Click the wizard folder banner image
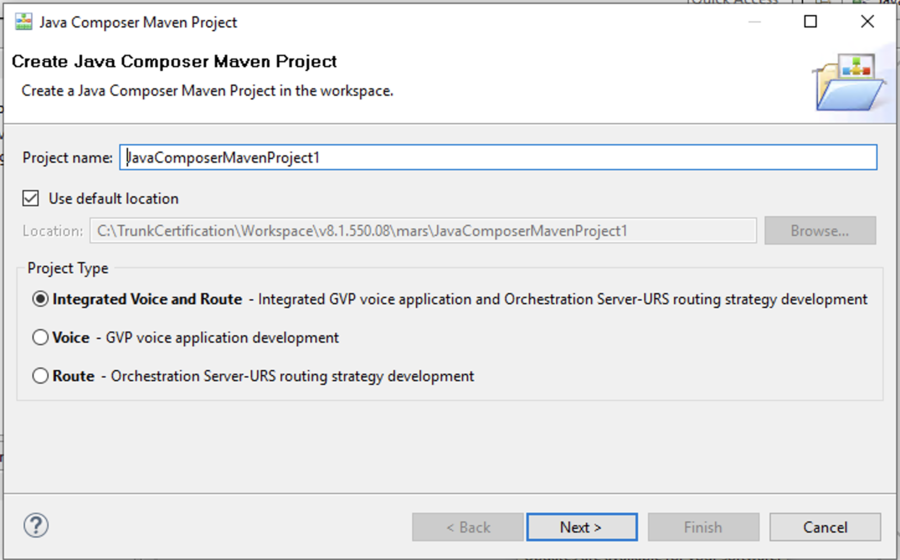Screen dimensions: 900x560 click(x=849, y=82)
